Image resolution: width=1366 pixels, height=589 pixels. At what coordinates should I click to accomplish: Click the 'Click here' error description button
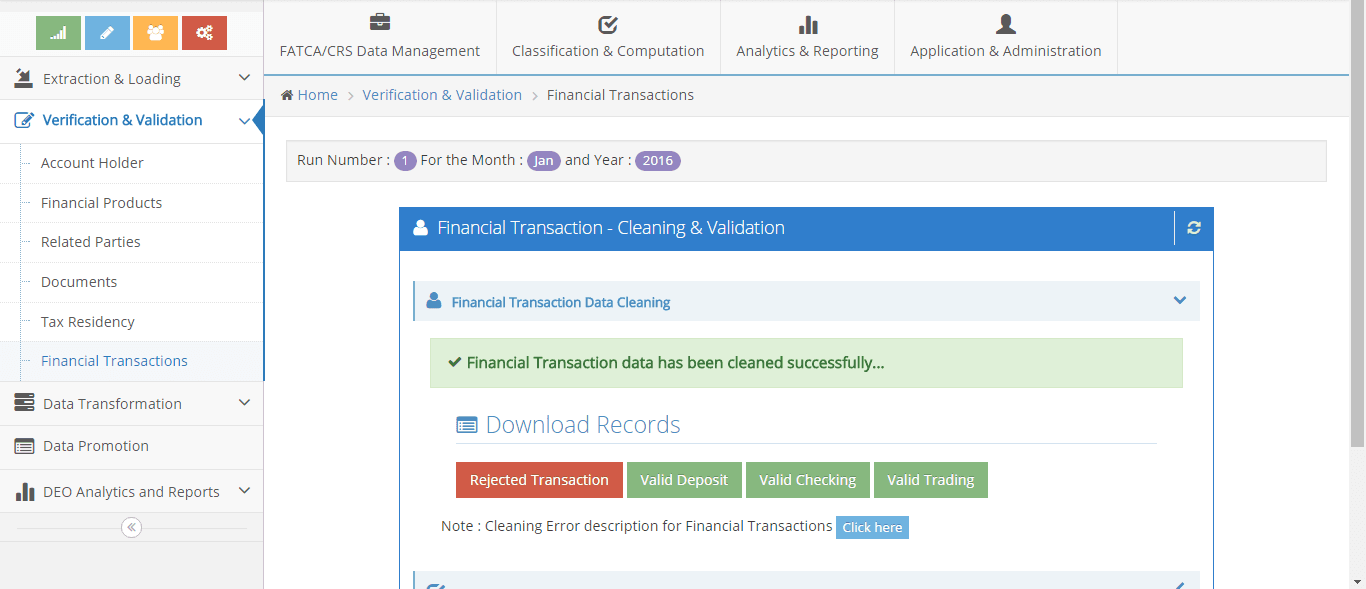click(872, 527)
